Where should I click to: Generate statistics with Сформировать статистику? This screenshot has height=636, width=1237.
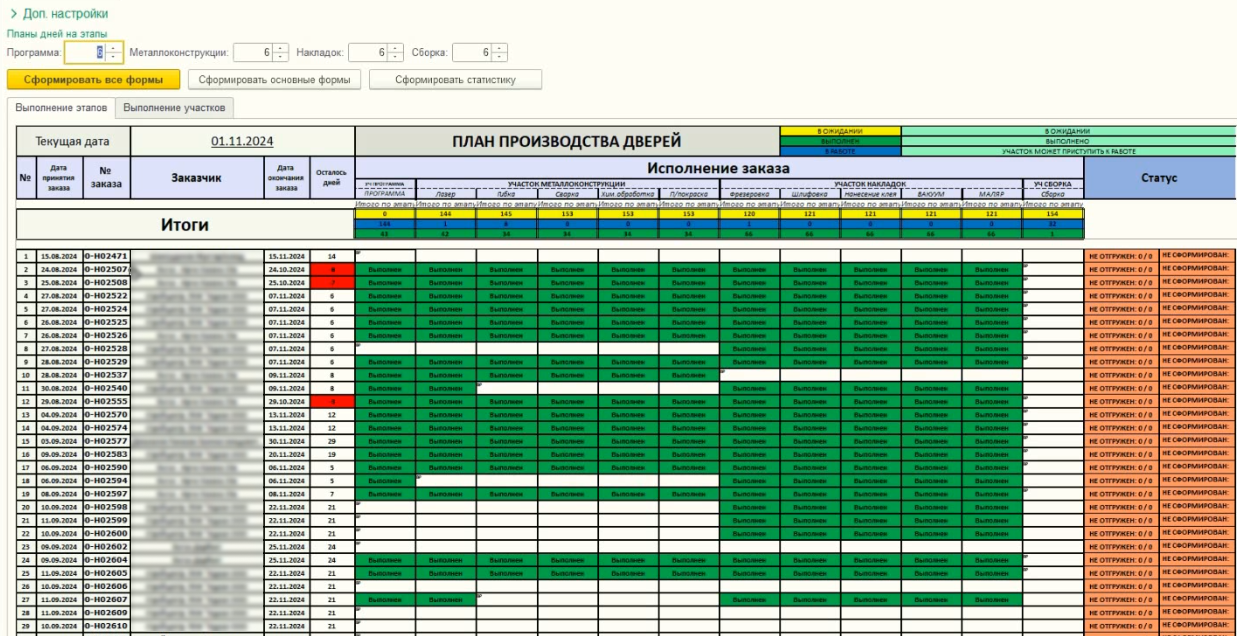click(x=455, y=79)
